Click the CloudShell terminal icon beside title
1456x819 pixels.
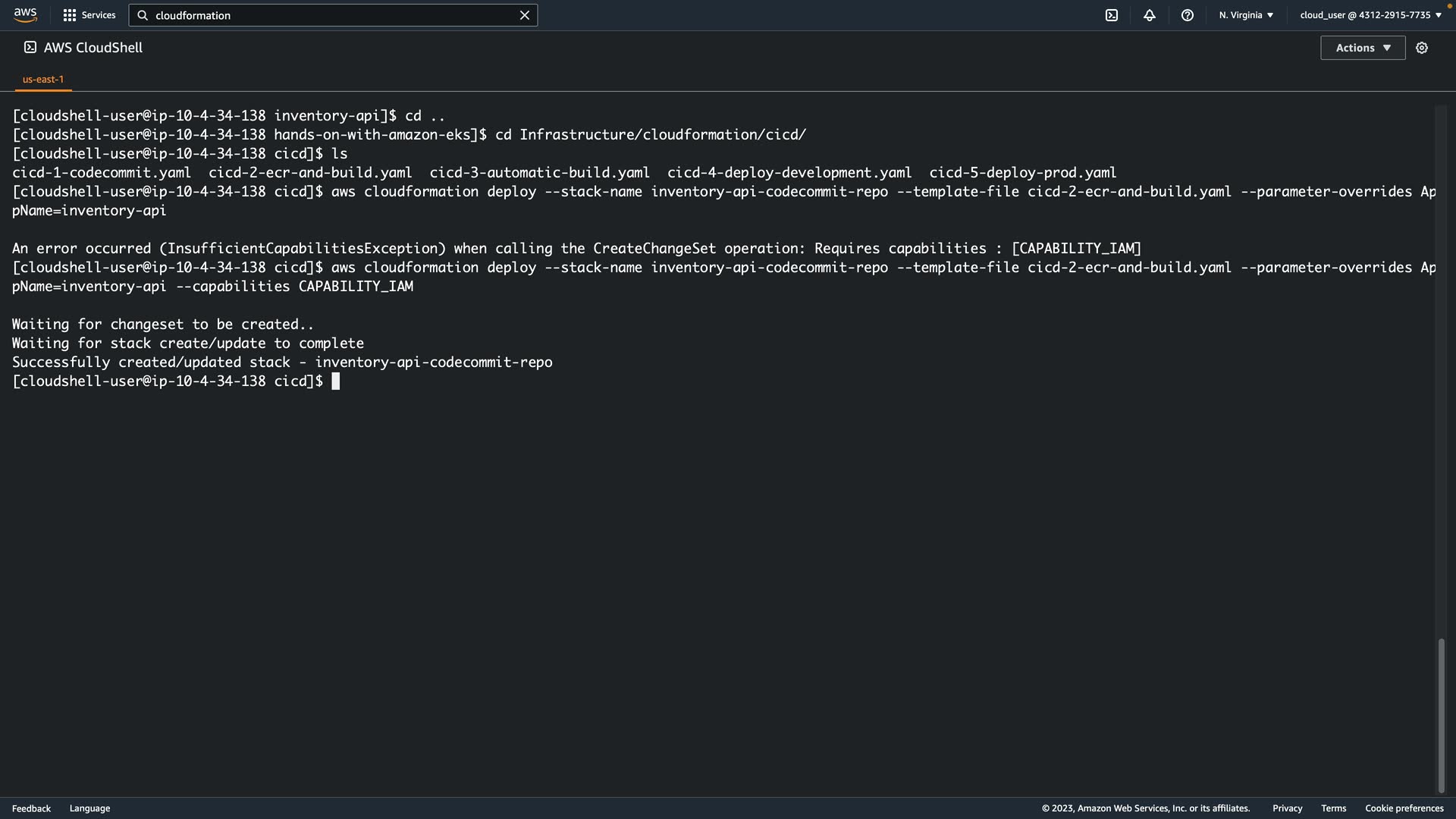30,47
